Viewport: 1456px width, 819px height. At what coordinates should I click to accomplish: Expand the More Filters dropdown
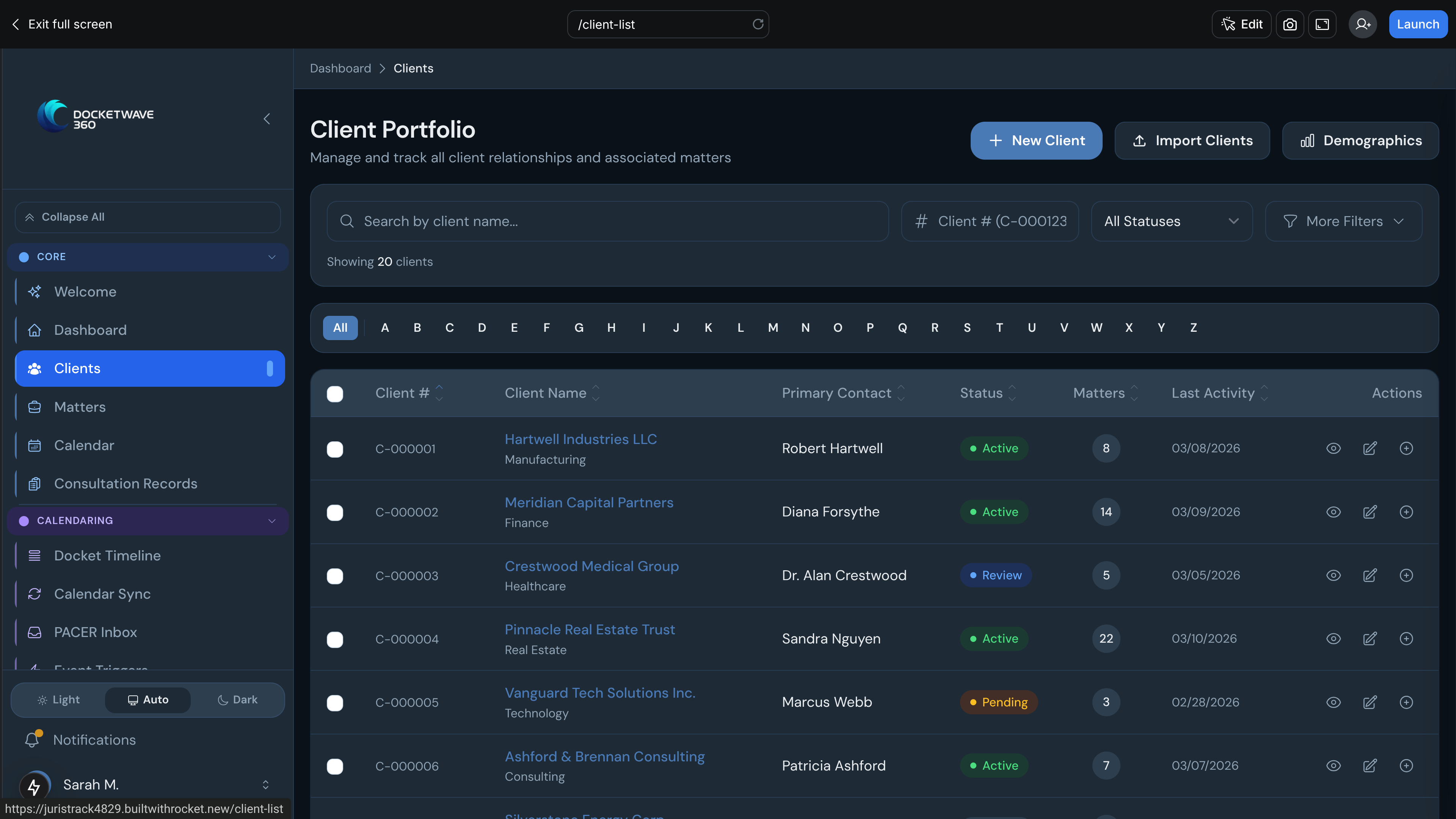click(x=1343, y=221)
